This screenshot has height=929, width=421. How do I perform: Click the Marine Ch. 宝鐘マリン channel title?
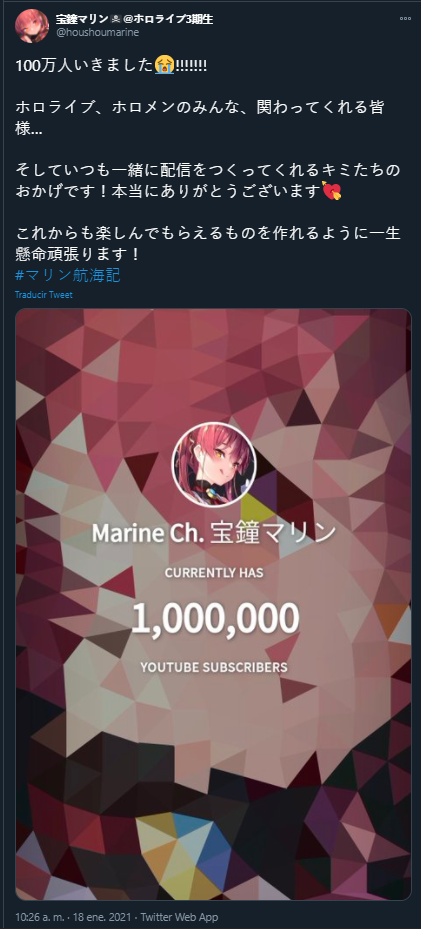coord(214,533)
